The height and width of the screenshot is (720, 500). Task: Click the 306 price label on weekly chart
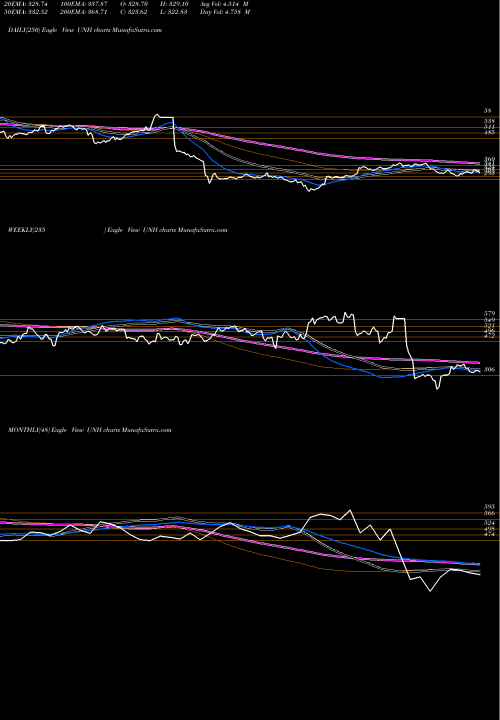[x=489, y=369]
